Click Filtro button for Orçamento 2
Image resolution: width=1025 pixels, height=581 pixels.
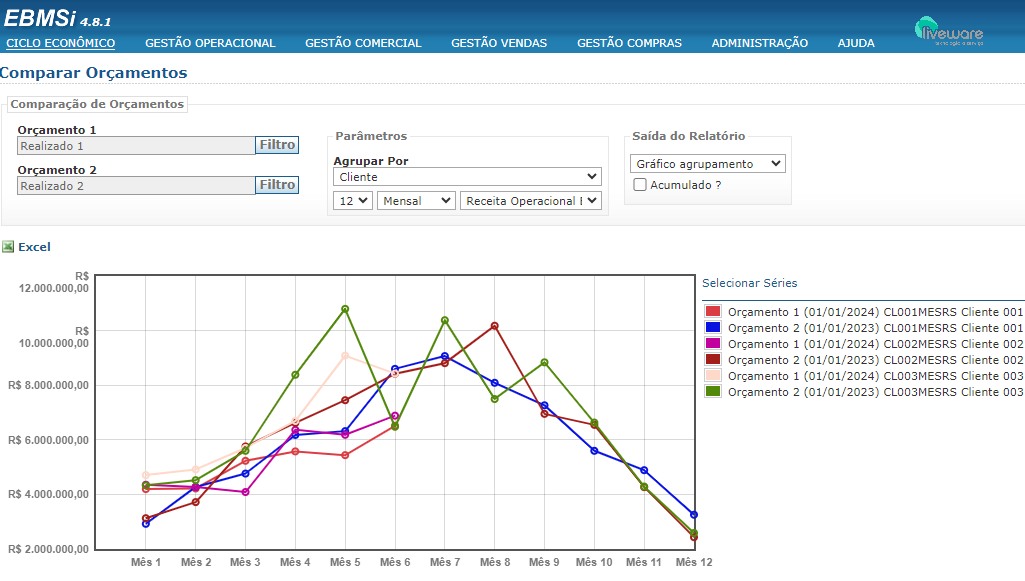[x=277, y=185]
